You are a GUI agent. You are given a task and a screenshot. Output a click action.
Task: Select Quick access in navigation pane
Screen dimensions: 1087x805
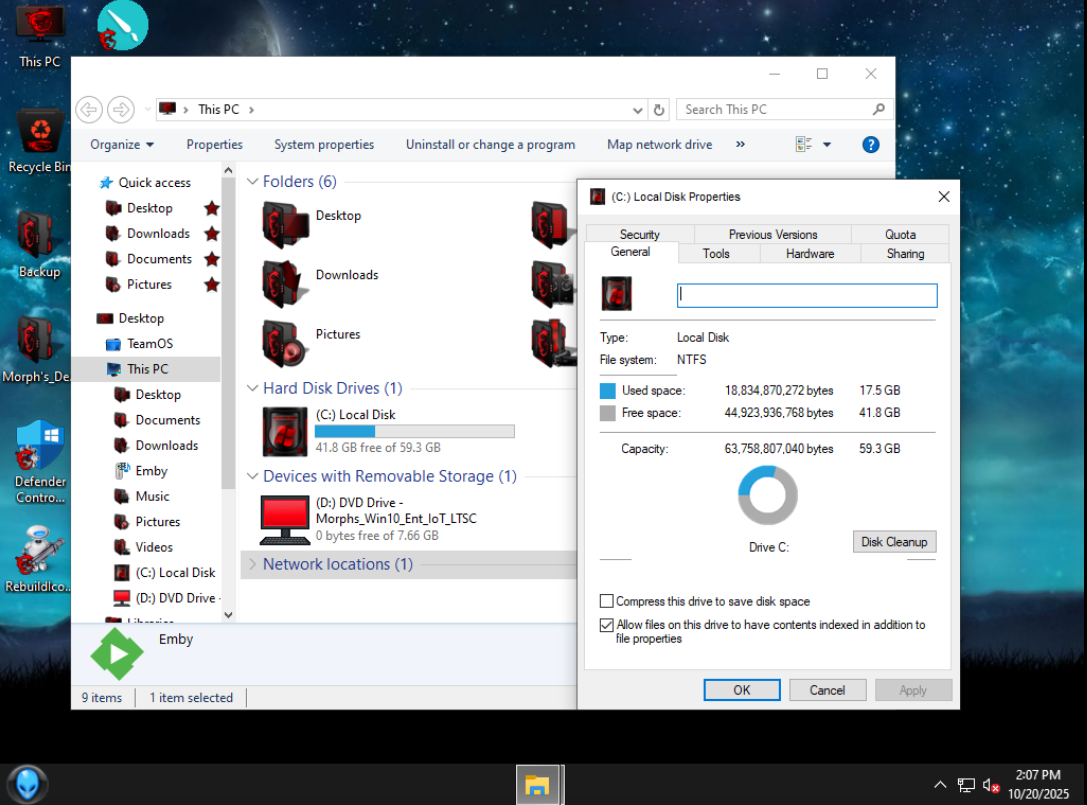[x=154, y=182]
